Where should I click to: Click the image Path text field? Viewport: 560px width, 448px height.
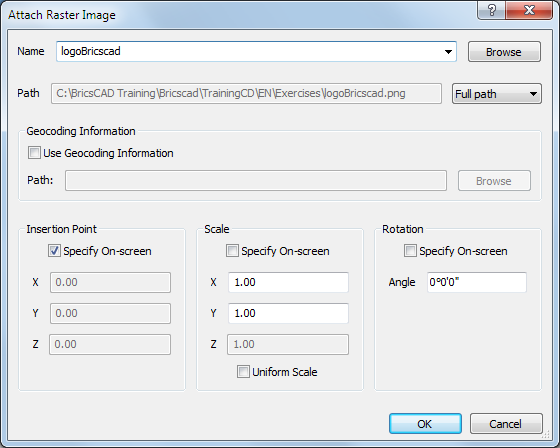[x=246, y=94]
